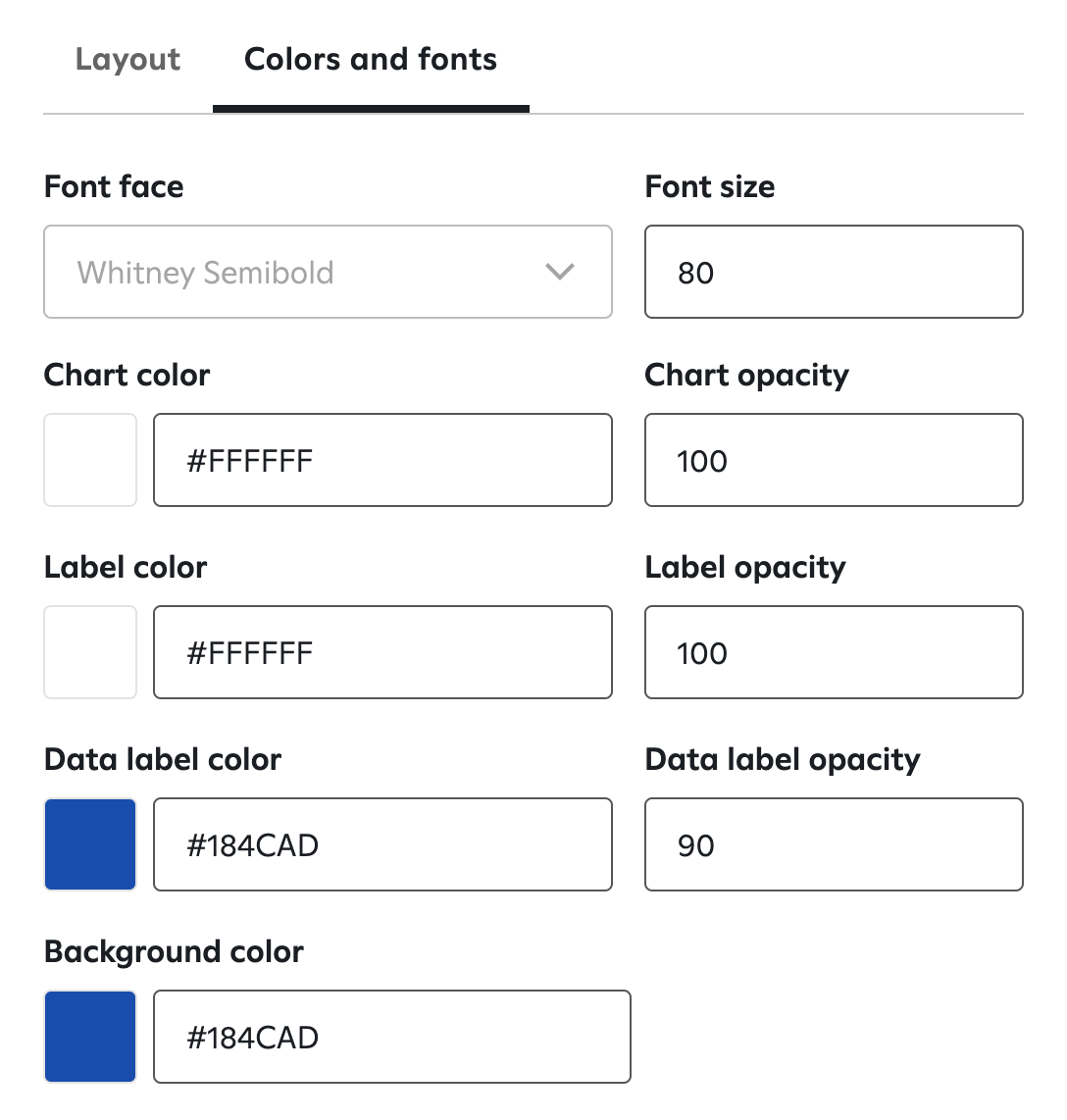Image resolution: width=1067 pixels, height=1120 pixels.
Task: Click the Background color label
Action: coord(174,952)
